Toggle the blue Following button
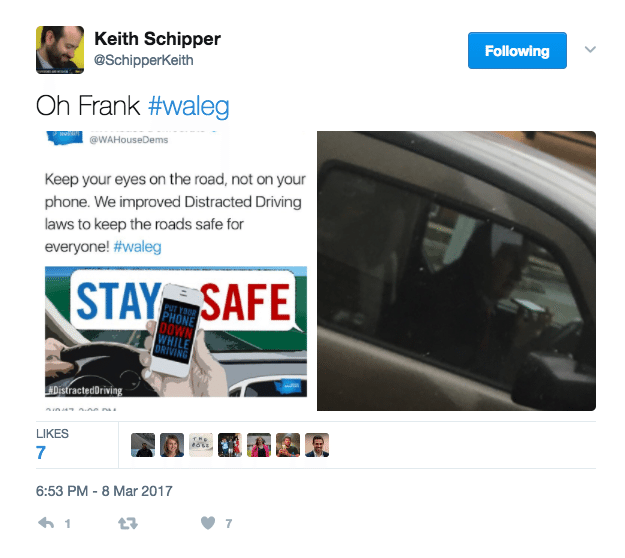This screenshot has height=558, width=625. (517, 51)
